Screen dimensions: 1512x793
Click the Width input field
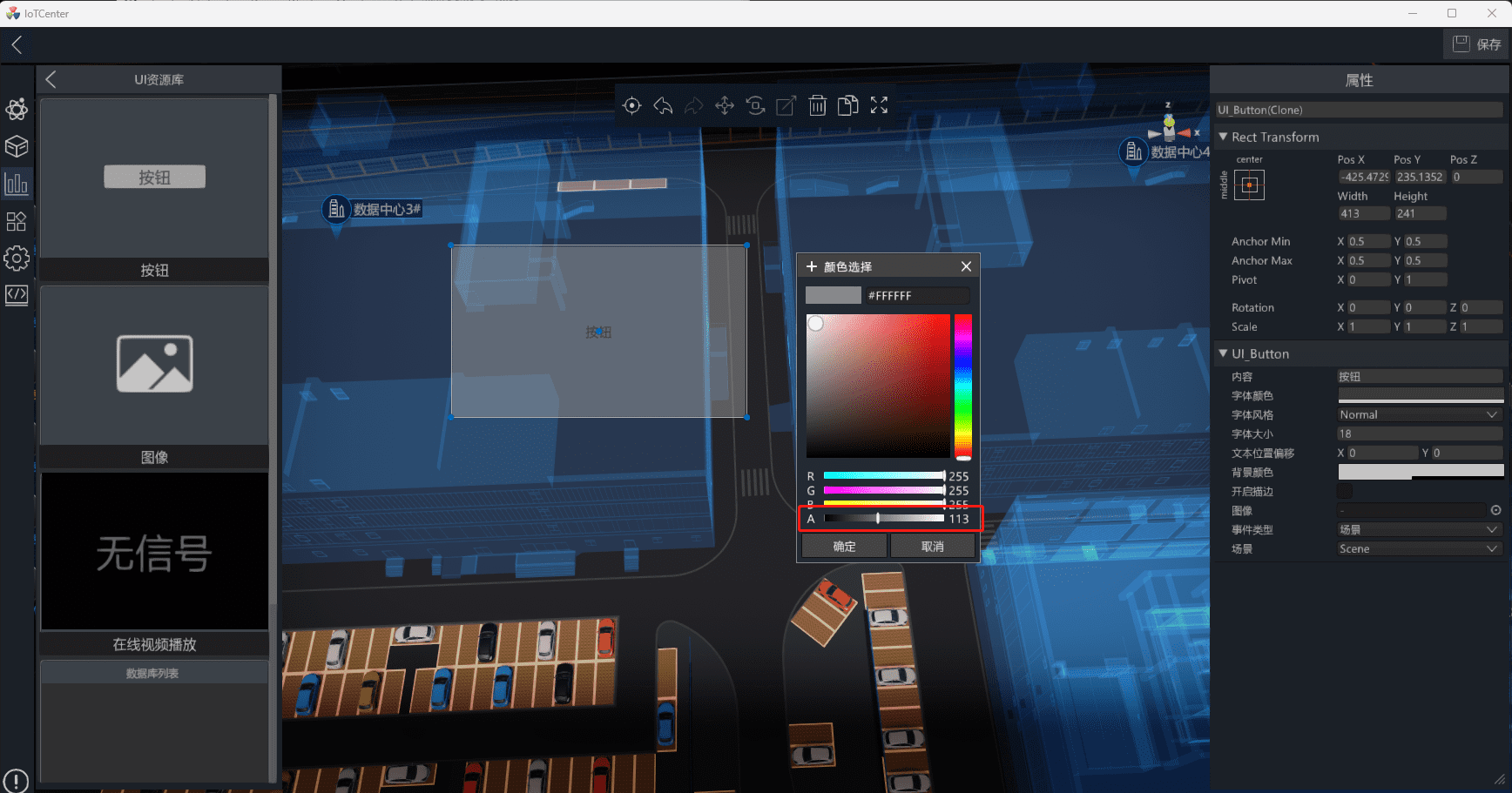point(1364,213)
